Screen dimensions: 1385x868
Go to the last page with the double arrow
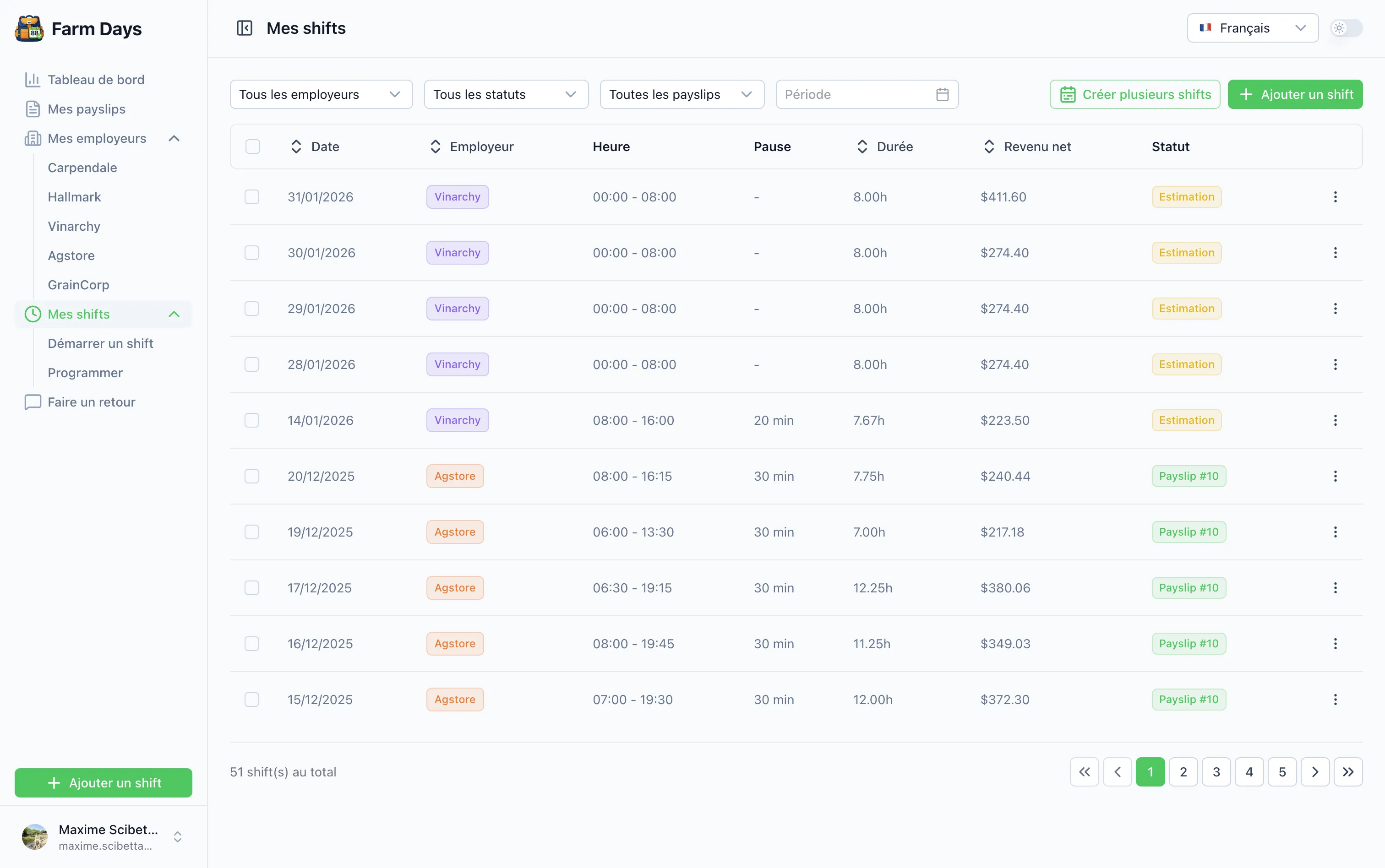click(1348, 771)
